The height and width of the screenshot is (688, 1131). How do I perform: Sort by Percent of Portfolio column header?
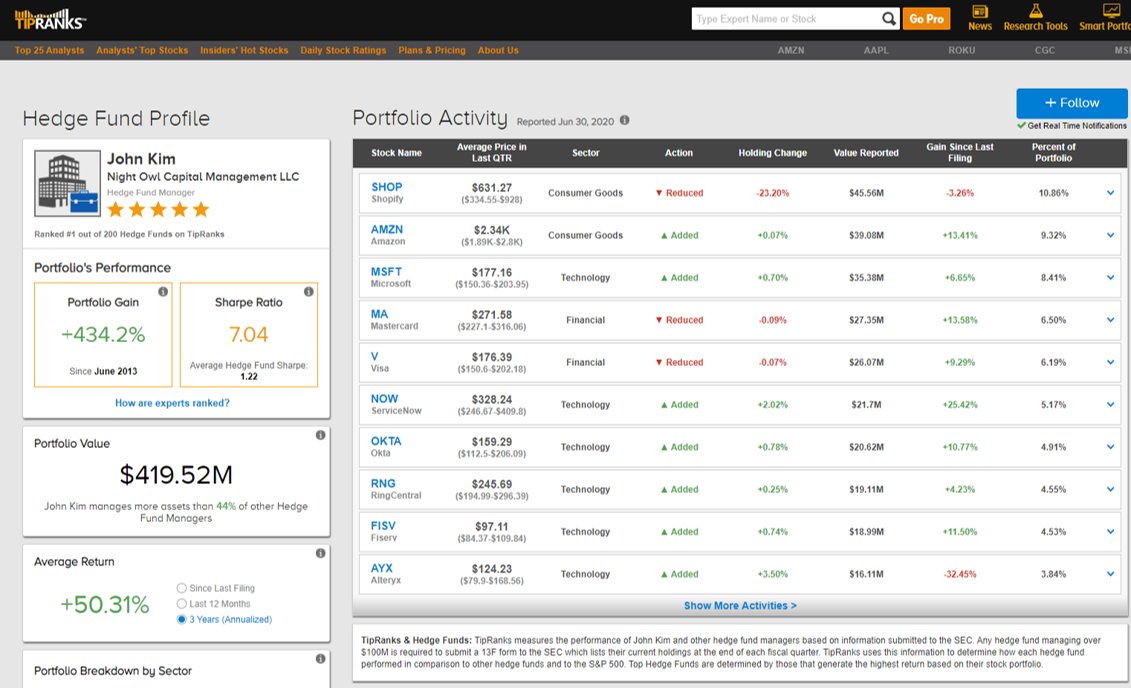tap(1053, 152)
